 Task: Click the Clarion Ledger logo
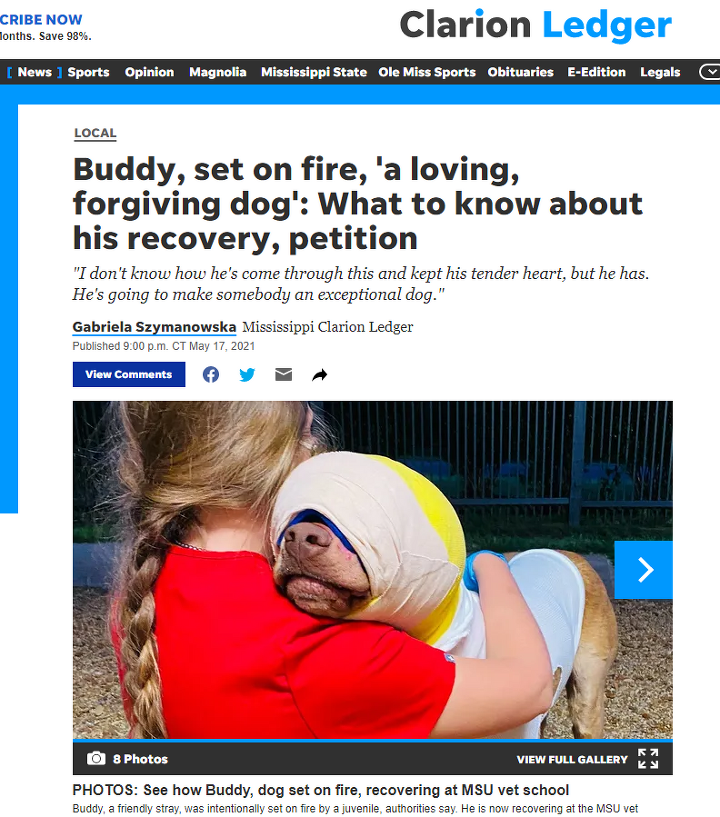click(x=536, y=24)
